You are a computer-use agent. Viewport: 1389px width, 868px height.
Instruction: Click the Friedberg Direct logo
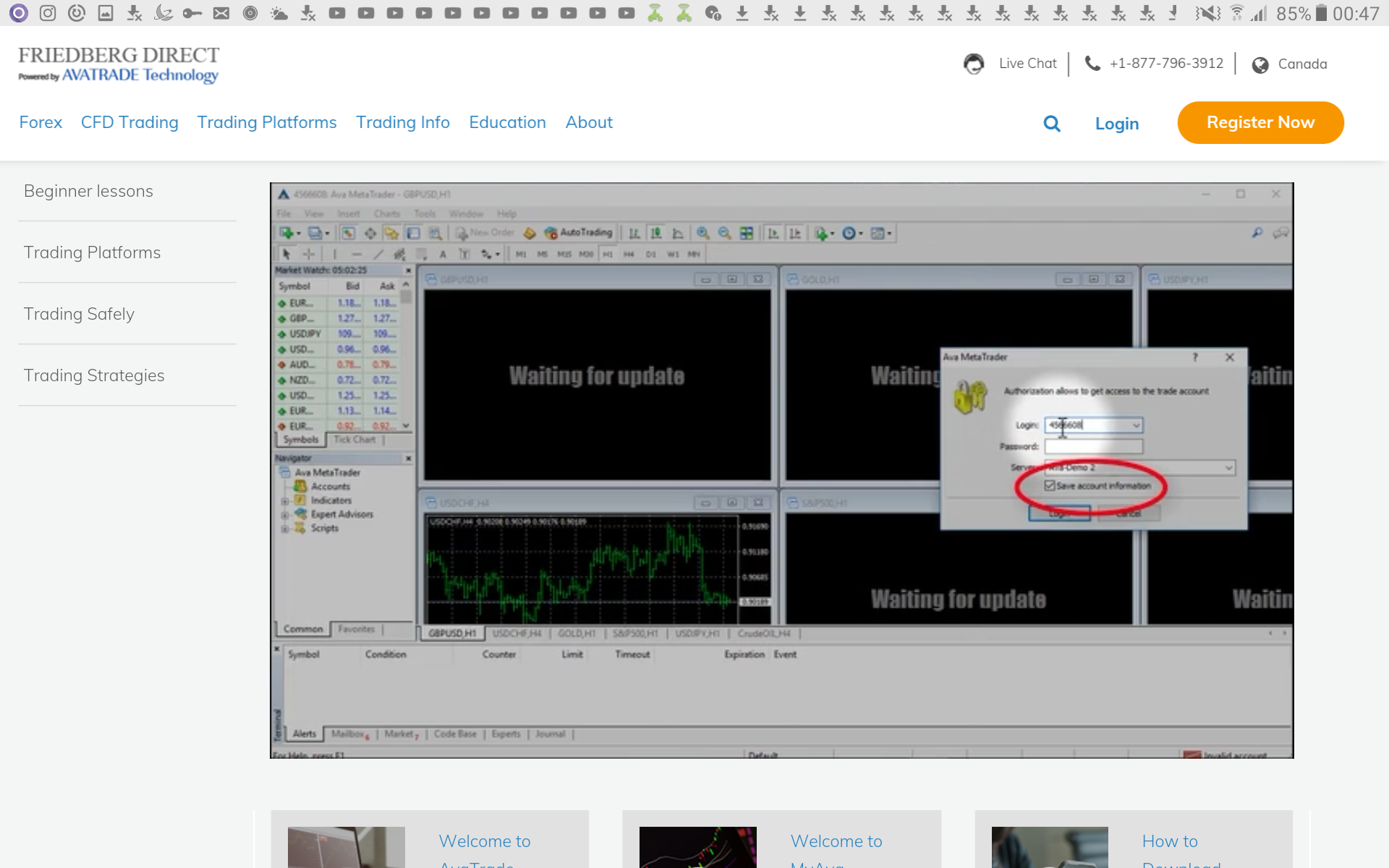(x=119, y=64)
